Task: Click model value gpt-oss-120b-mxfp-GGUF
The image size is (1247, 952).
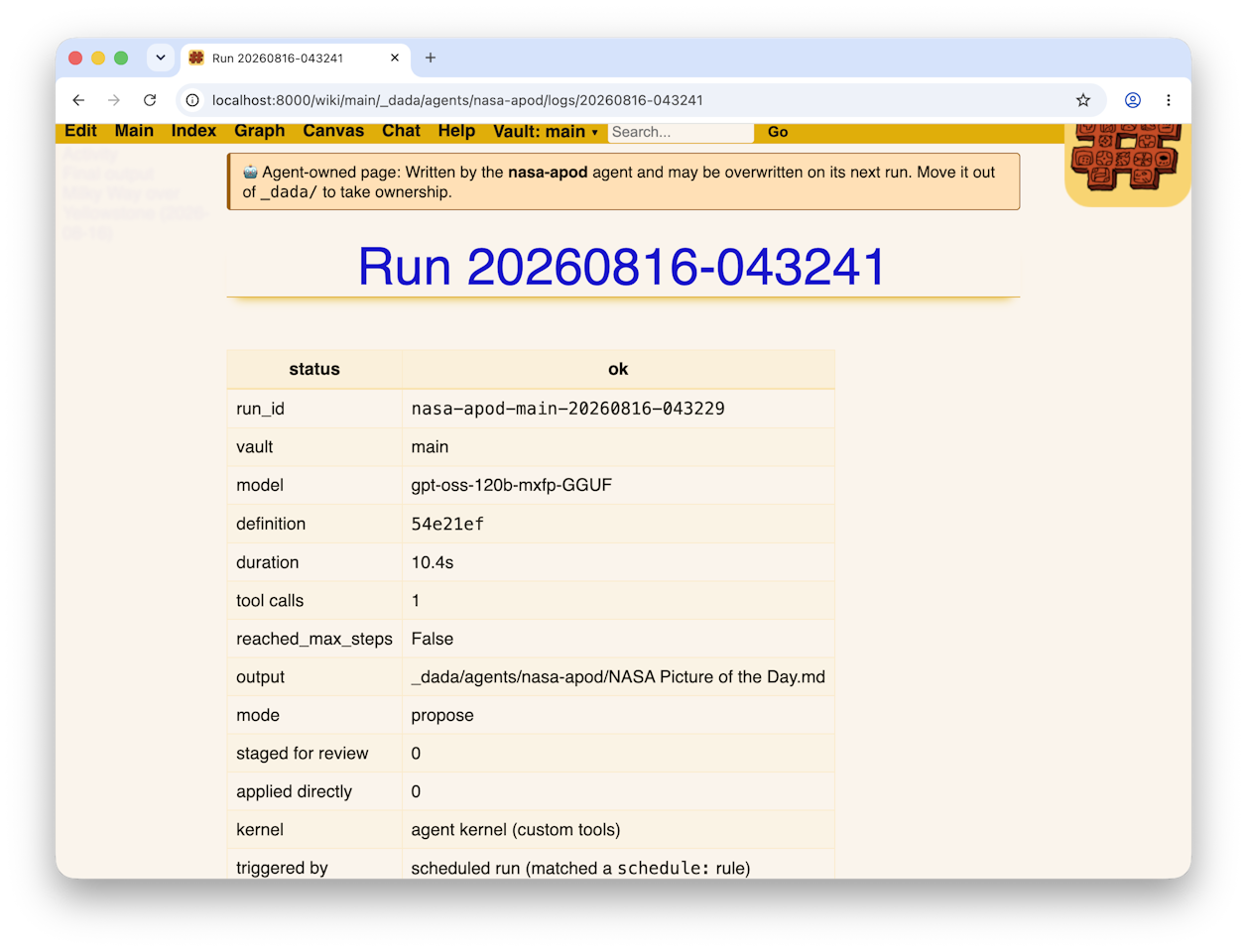Action: (511, 485)
